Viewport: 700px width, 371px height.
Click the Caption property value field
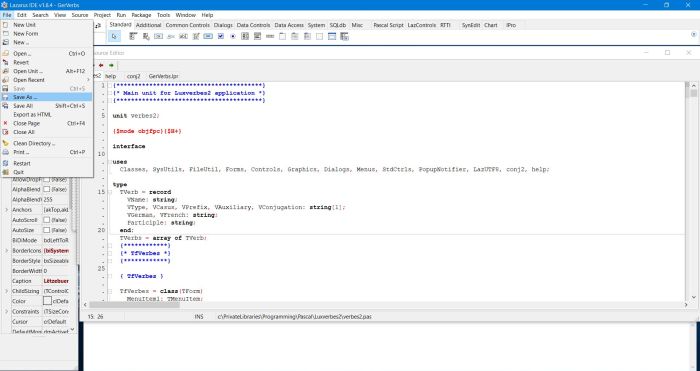coord(56,281)
